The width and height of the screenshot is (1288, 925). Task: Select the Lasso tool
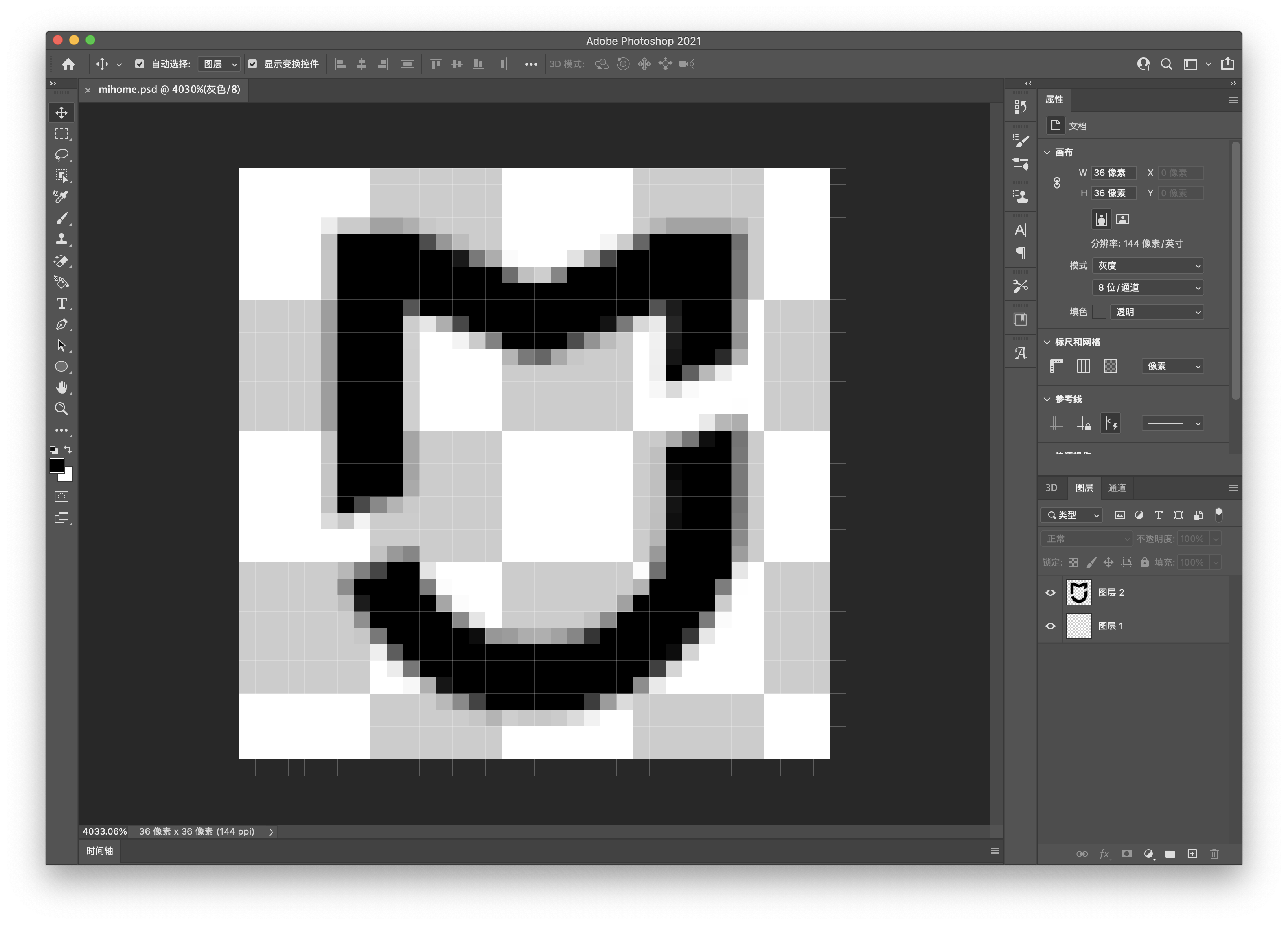[x=61, y=154]
